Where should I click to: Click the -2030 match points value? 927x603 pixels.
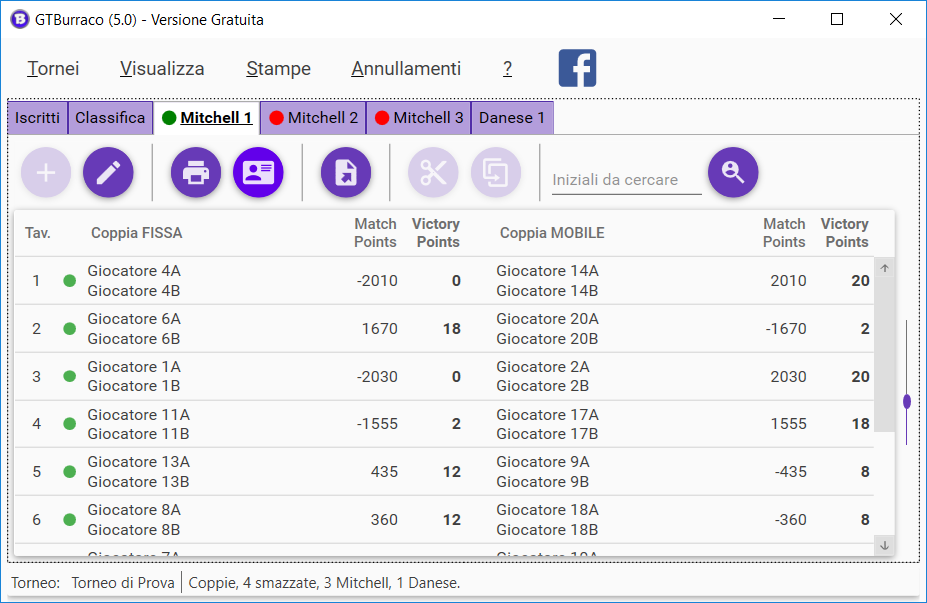pos(377,377)
